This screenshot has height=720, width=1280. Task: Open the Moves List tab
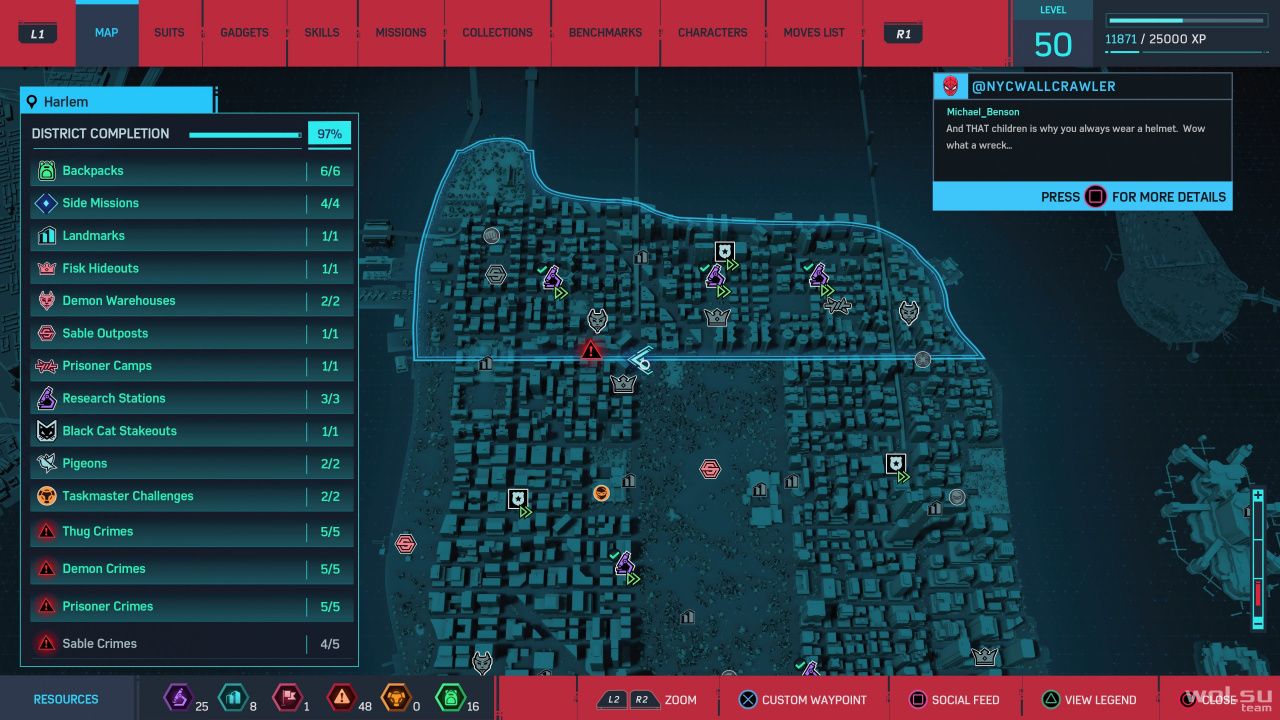click(x=814, y=33)
